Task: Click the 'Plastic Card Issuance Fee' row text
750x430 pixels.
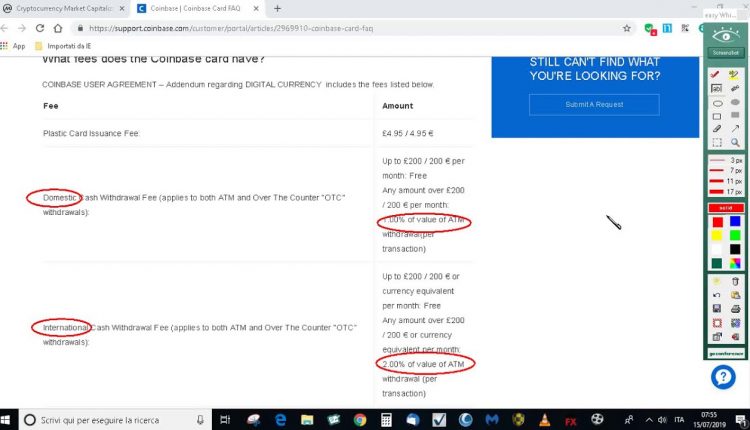Action: point(91,133)
